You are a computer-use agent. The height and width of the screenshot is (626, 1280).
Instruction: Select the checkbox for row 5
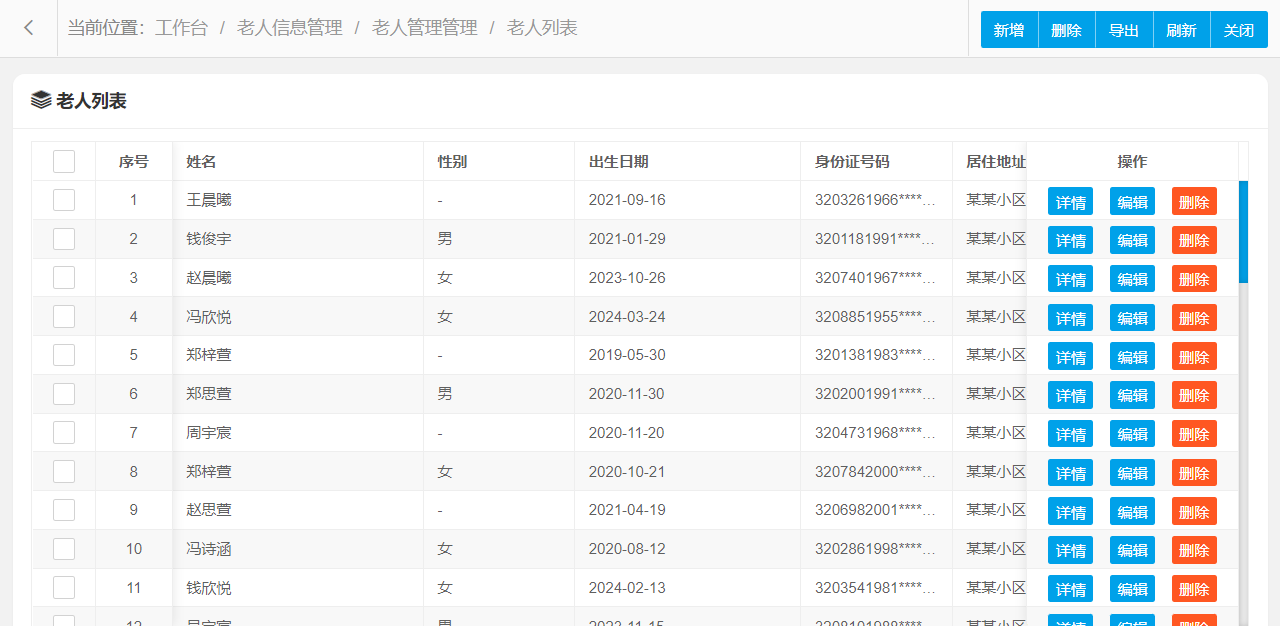64,355
